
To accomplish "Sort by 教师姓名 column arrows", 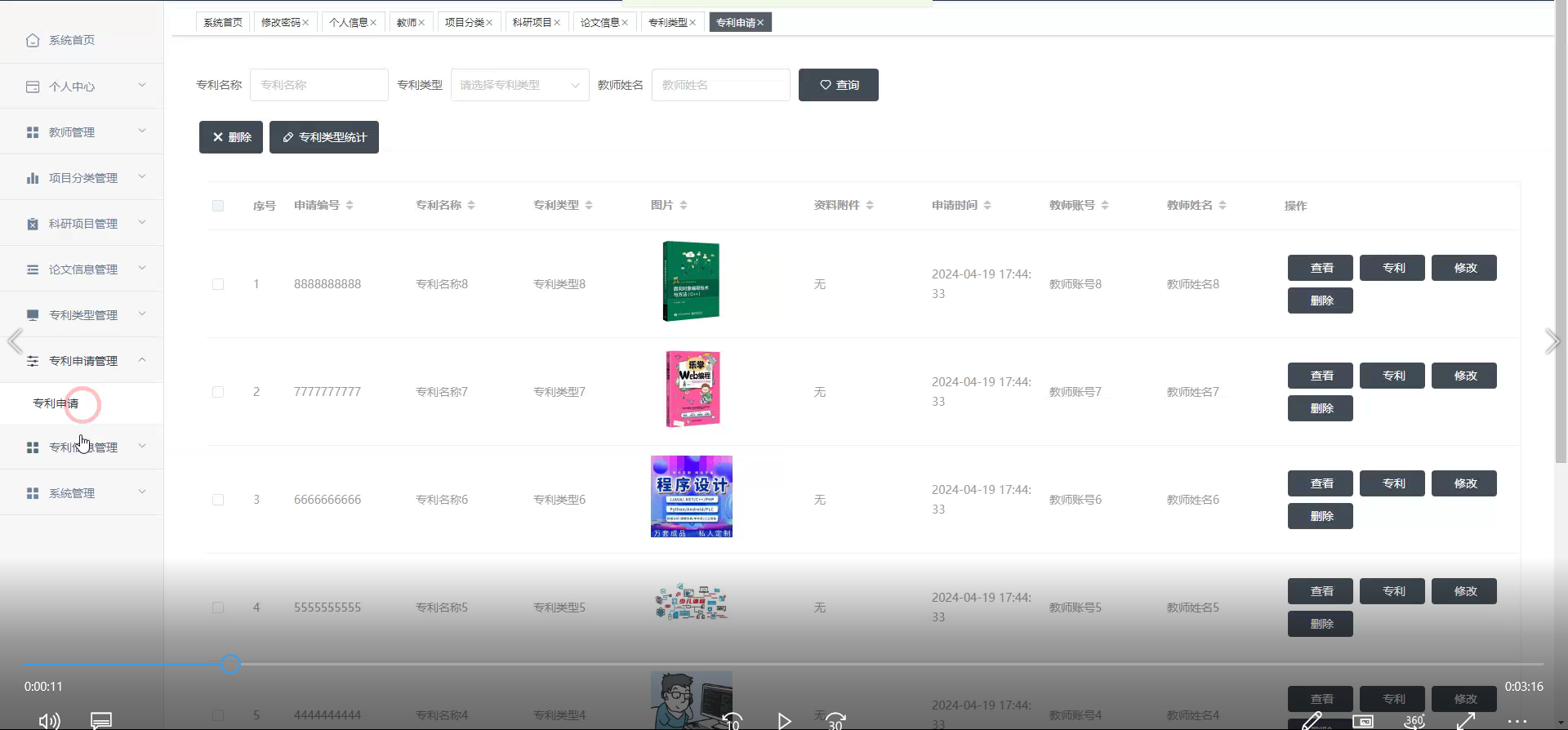I will coord(1223,205).
